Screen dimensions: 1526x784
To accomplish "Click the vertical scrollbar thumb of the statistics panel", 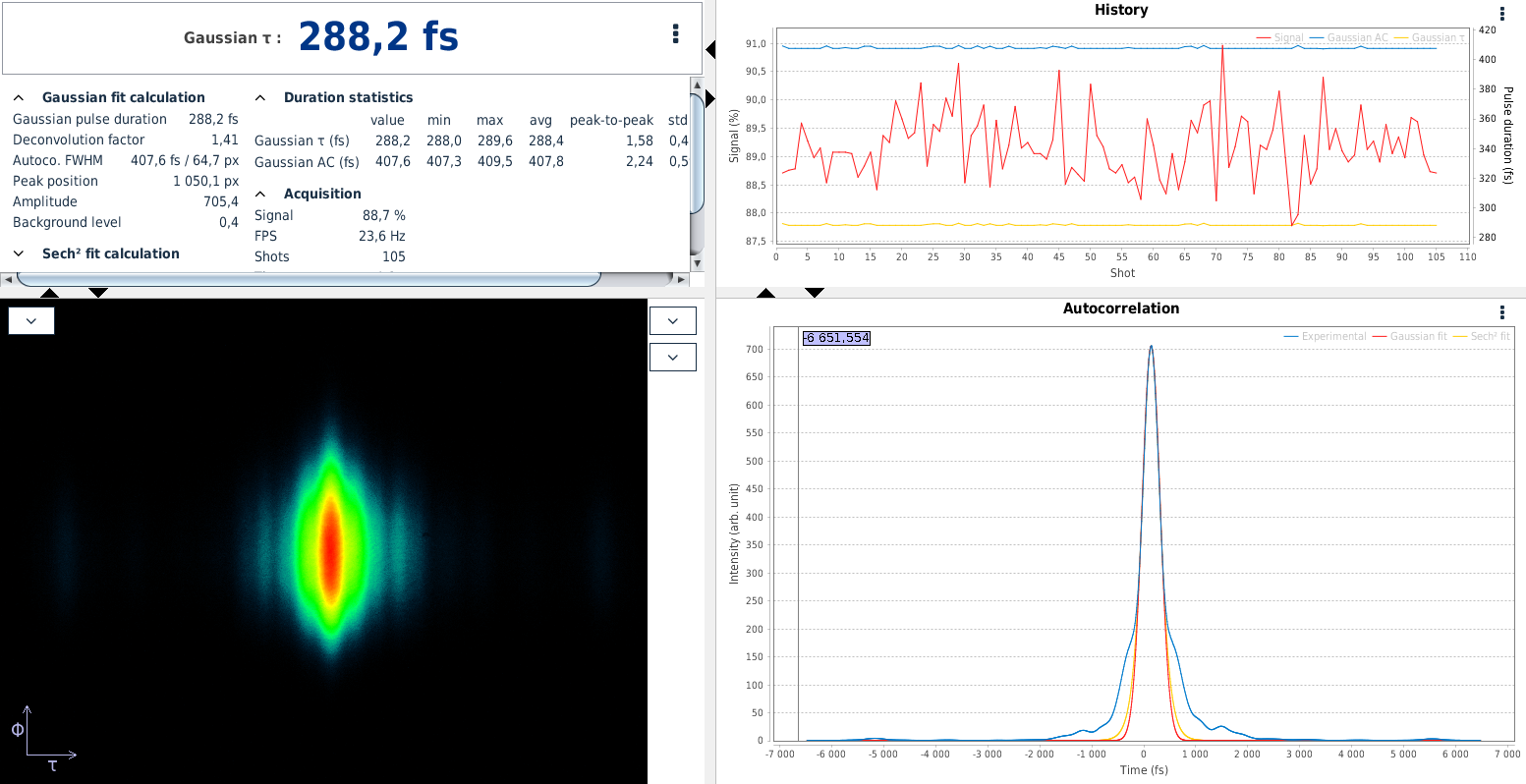I will click(x=698, y=153).
